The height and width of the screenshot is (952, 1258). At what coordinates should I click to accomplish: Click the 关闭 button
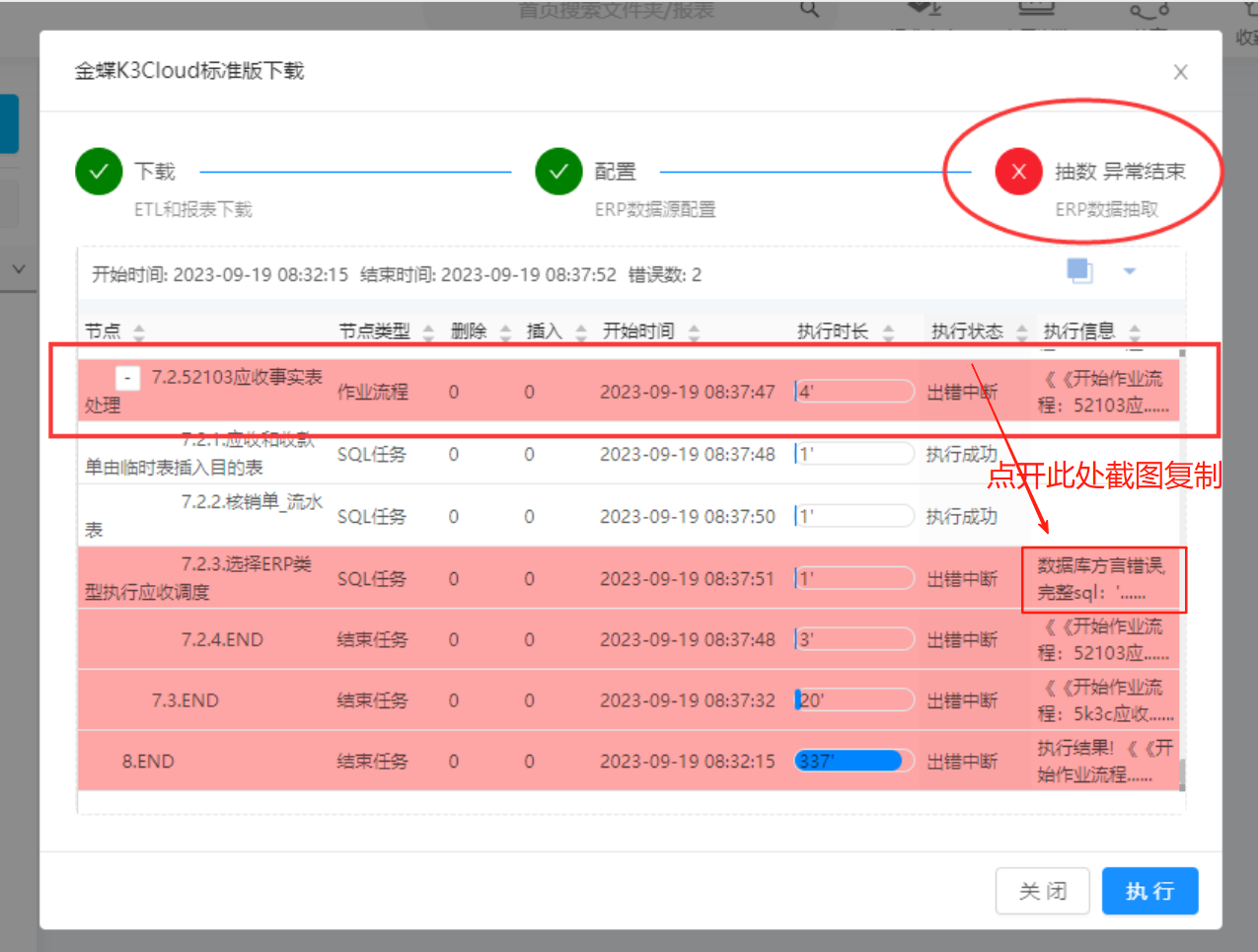[x=1043, y=891]
